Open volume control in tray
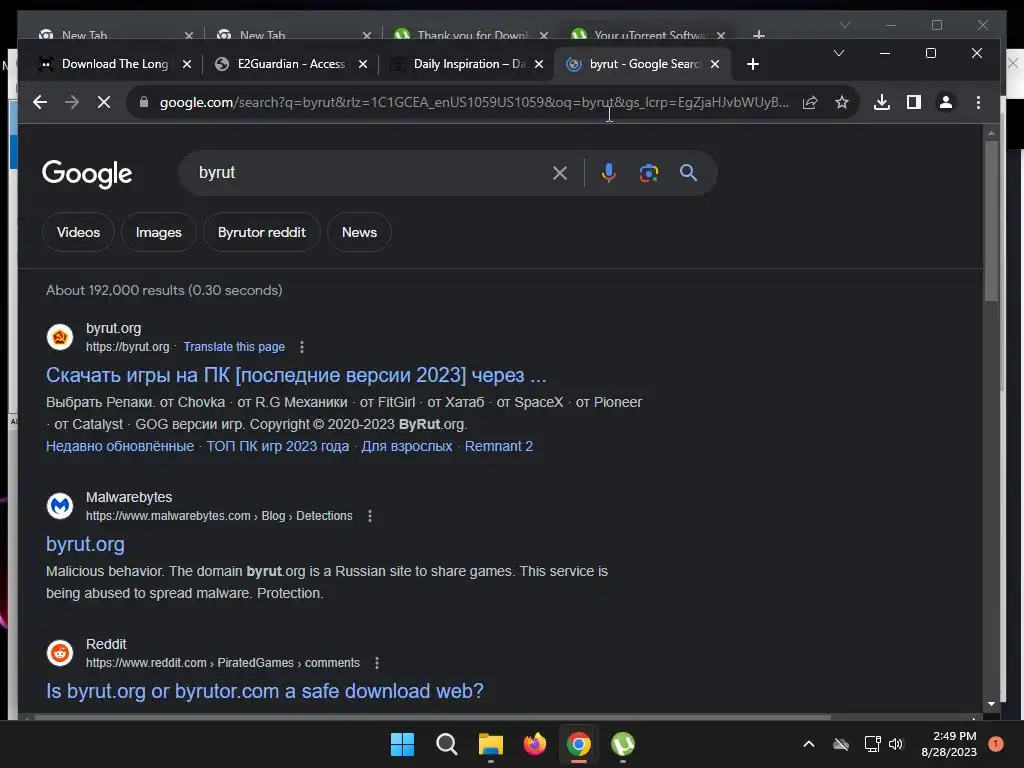Viewport: 1024px width, 768px height. tap(896, 744)
